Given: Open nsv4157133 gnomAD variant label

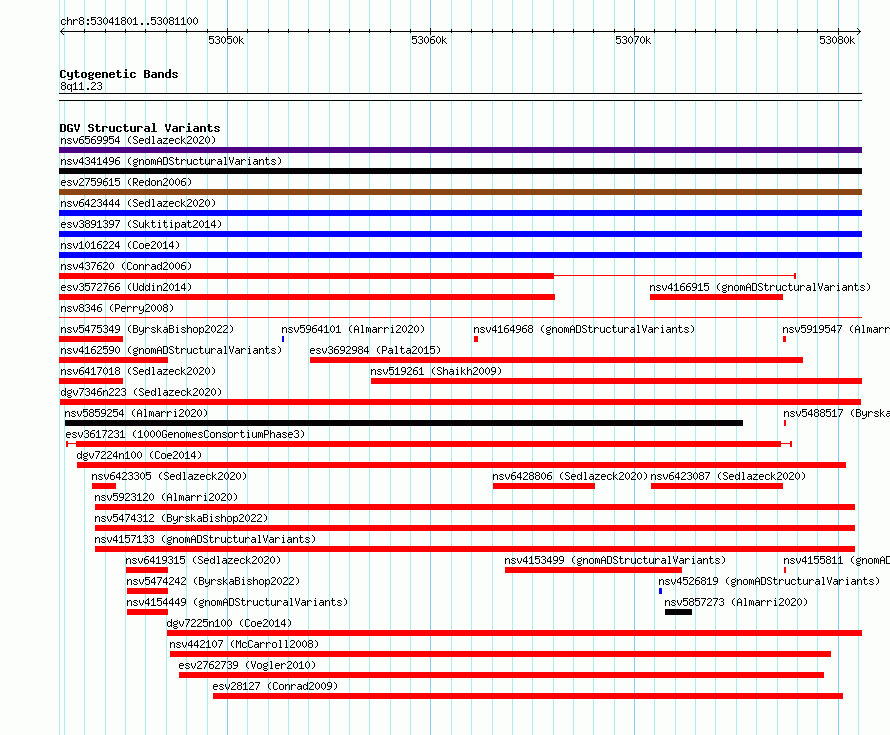Looking at the screenshot, I should pos(205,539).
